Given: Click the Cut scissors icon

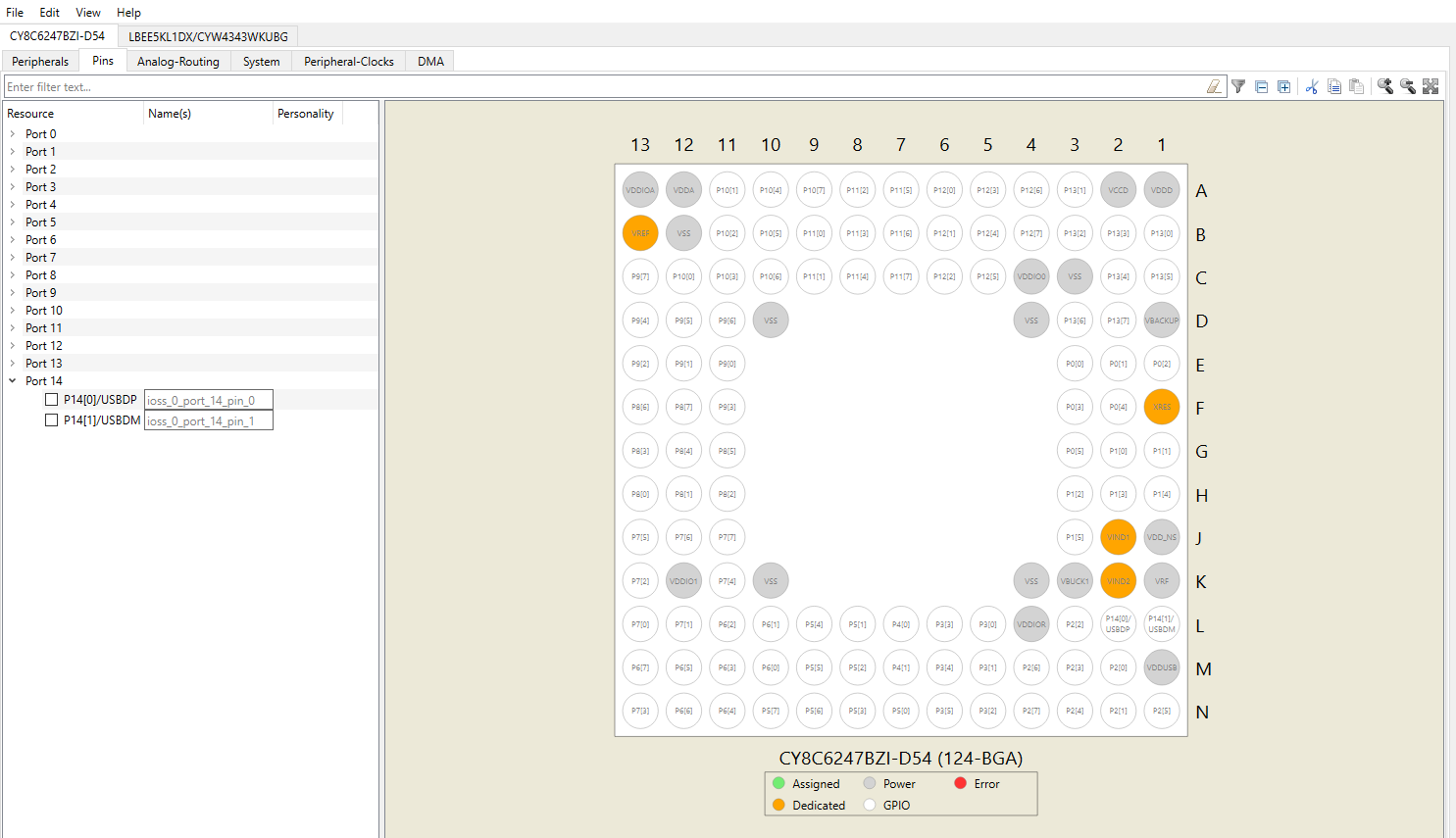Looking at the screenshot, I should (1312, 86).
